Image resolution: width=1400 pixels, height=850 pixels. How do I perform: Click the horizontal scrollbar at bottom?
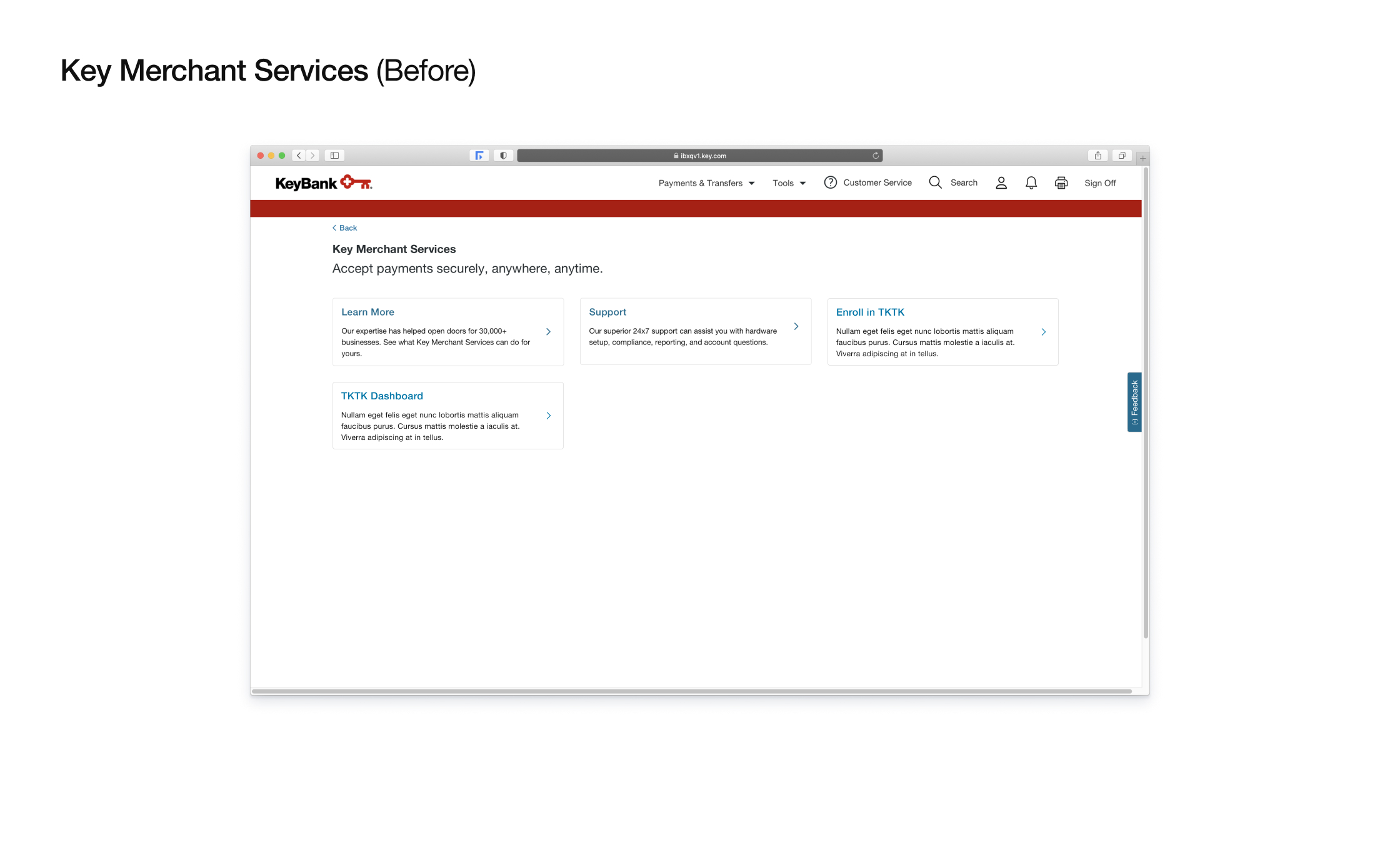click(x=692, y=691)
